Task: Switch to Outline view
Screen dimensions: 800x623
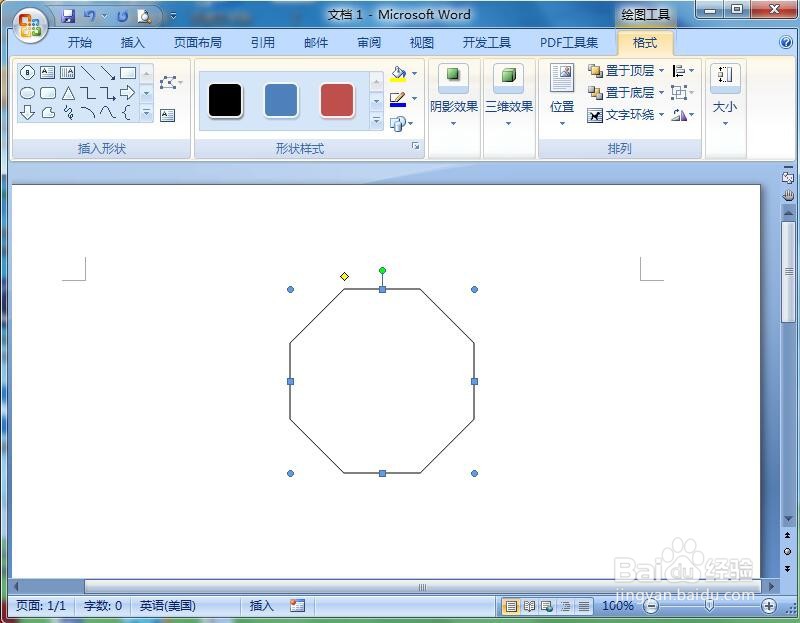Action: 566,606
